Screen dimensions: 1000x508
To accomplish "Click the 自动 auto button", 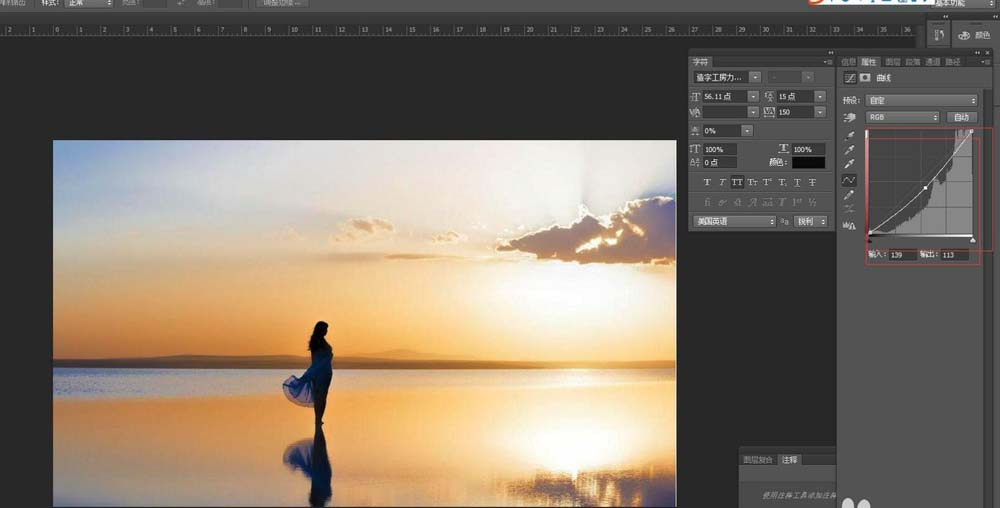I will pyautogui.click(x=962, y=117).
